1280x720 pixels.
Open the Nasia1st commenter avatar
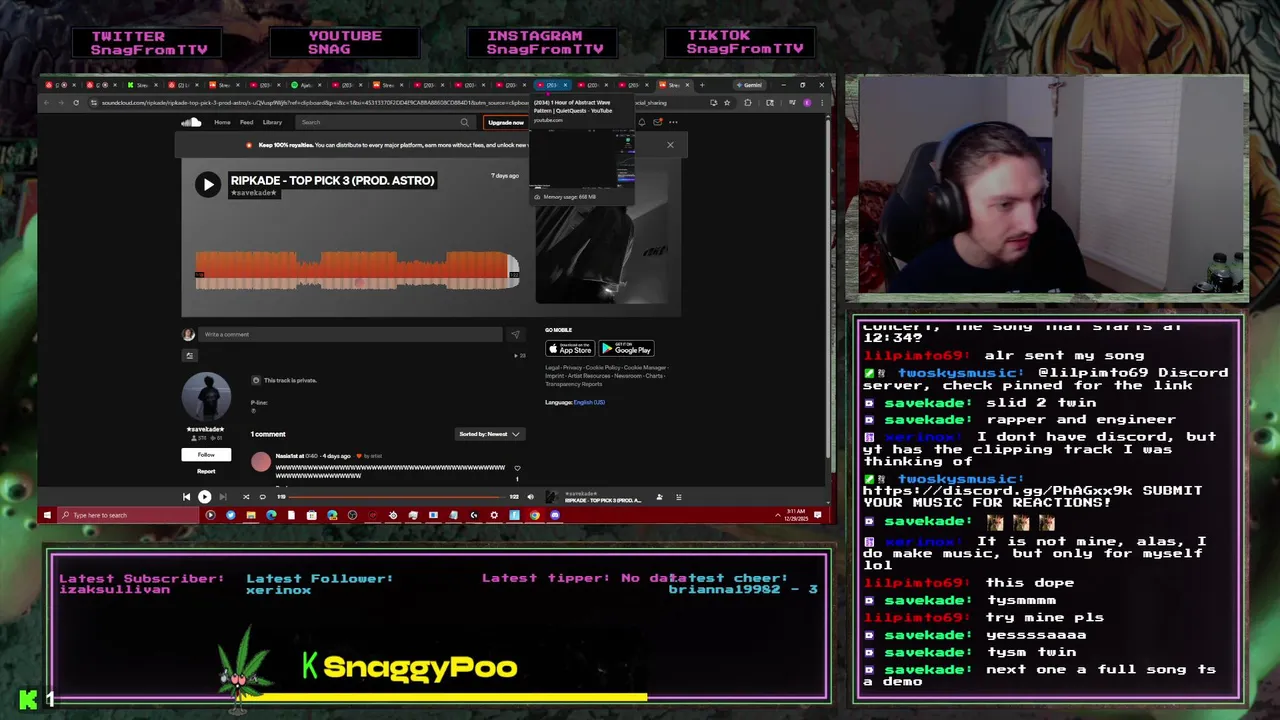click(261, 462)
